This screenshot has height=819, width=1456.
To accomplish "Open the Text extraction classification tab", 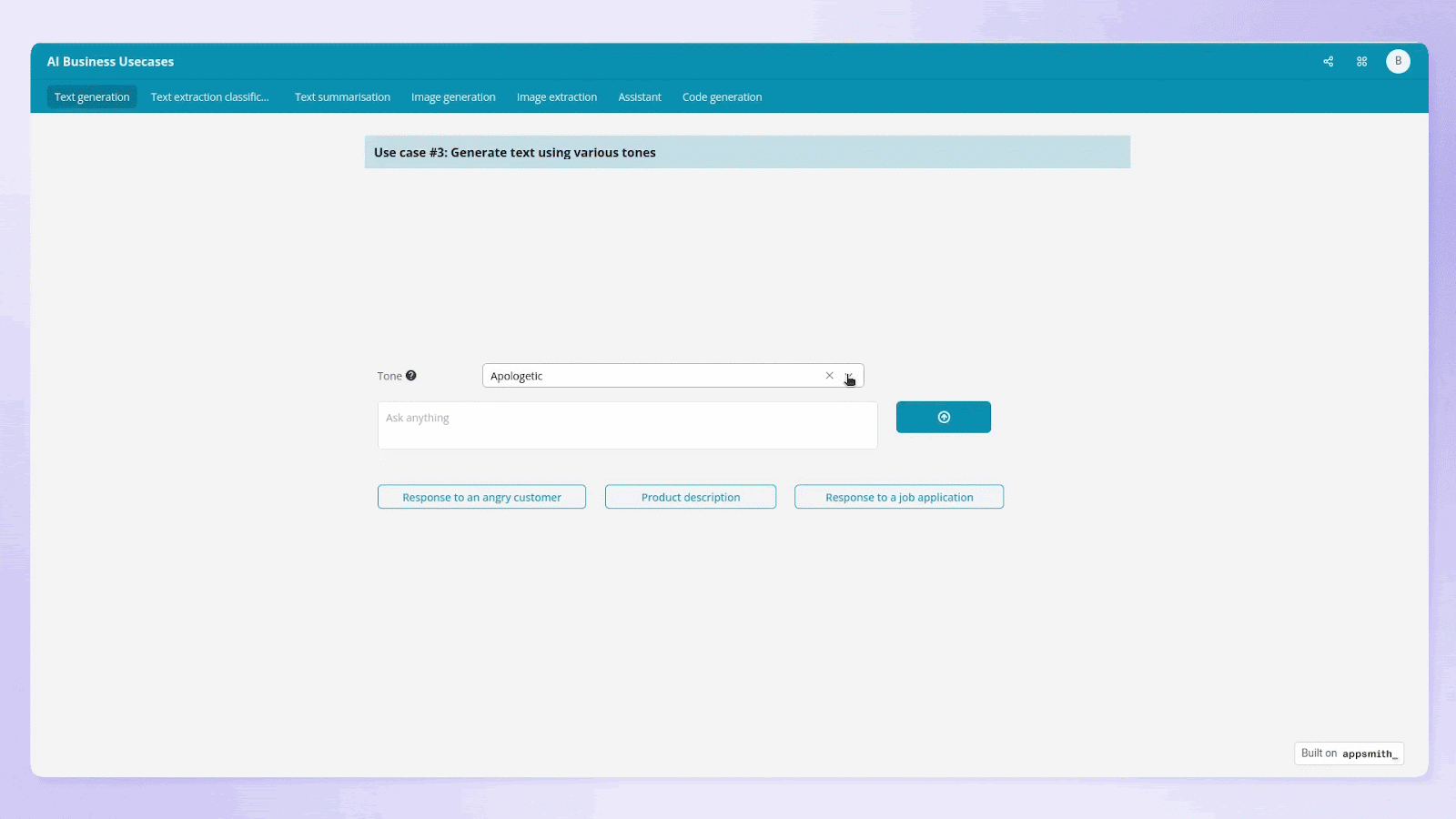I will 210,97.
